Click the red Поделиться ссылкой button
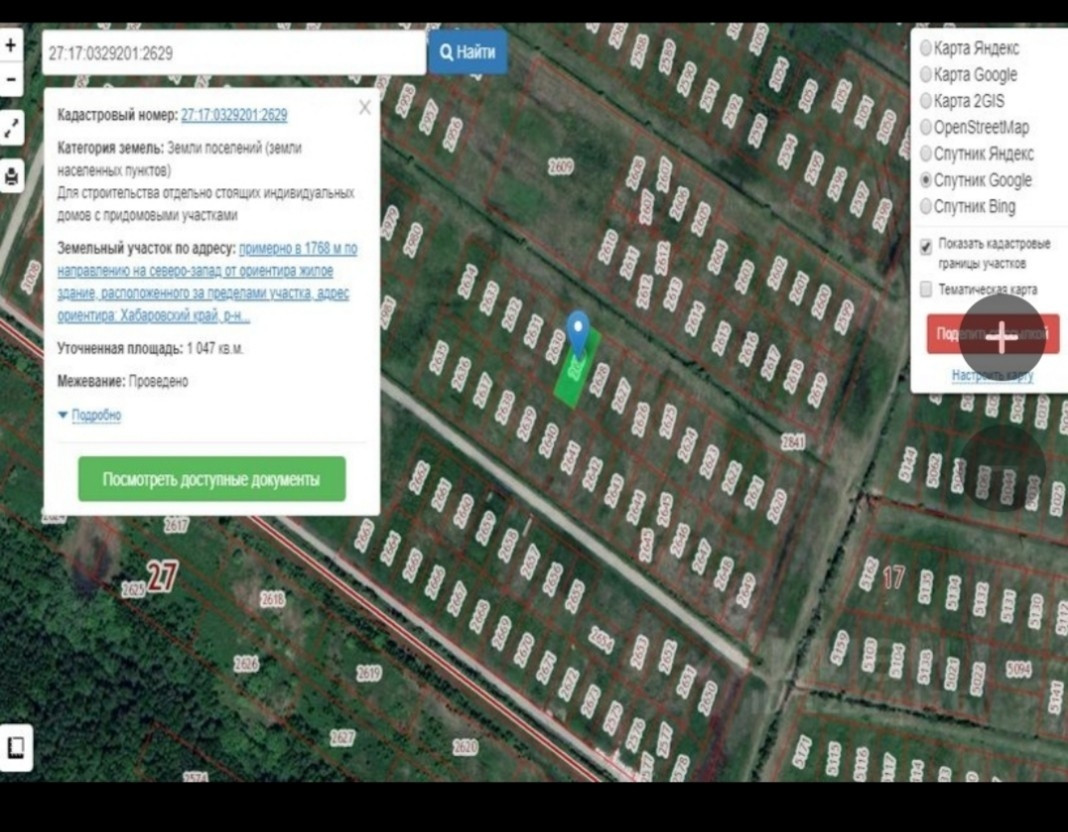 (992, 334)
